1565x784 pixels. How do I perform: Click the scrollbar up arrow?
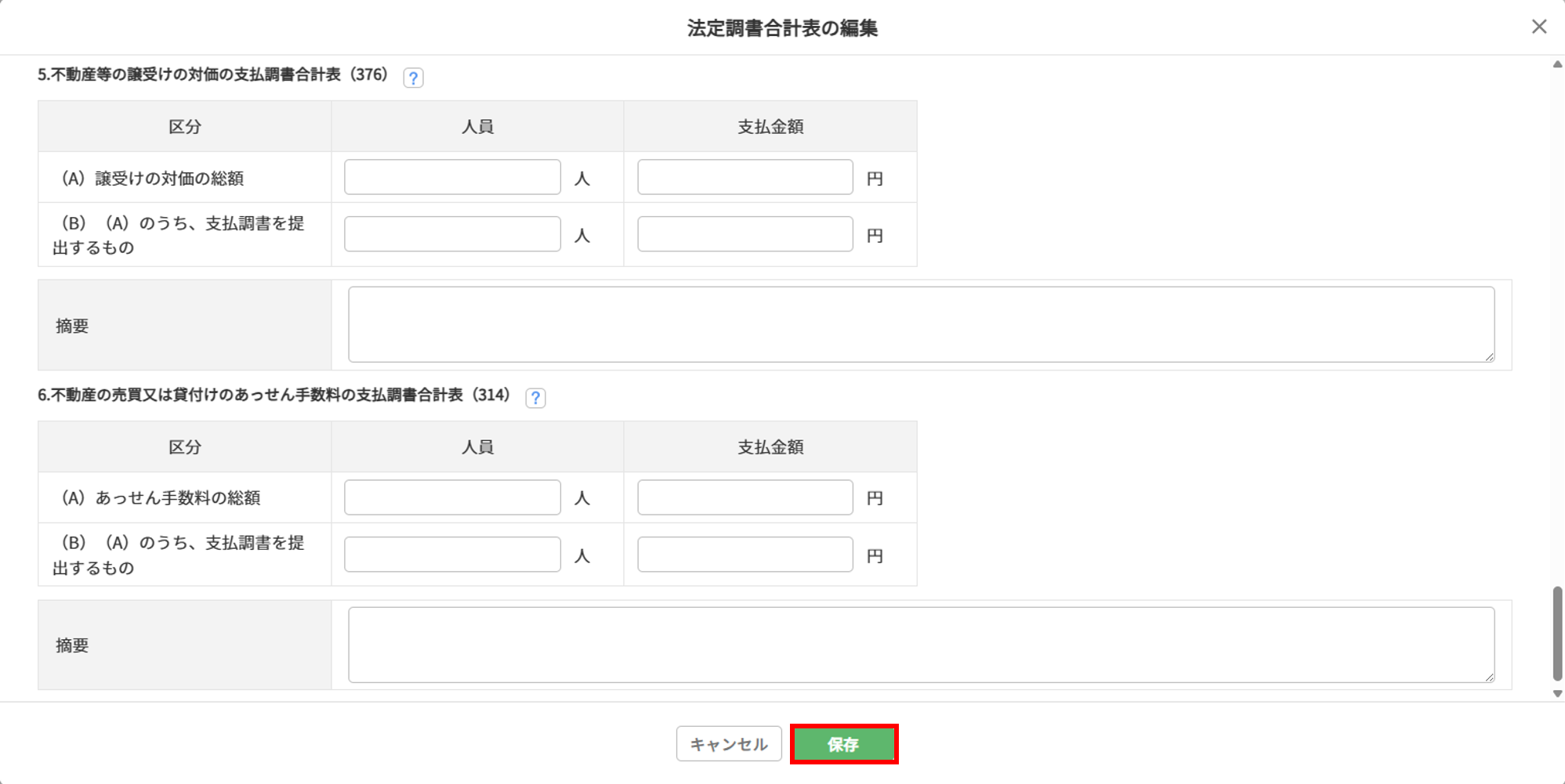(x=1557, y=64)
